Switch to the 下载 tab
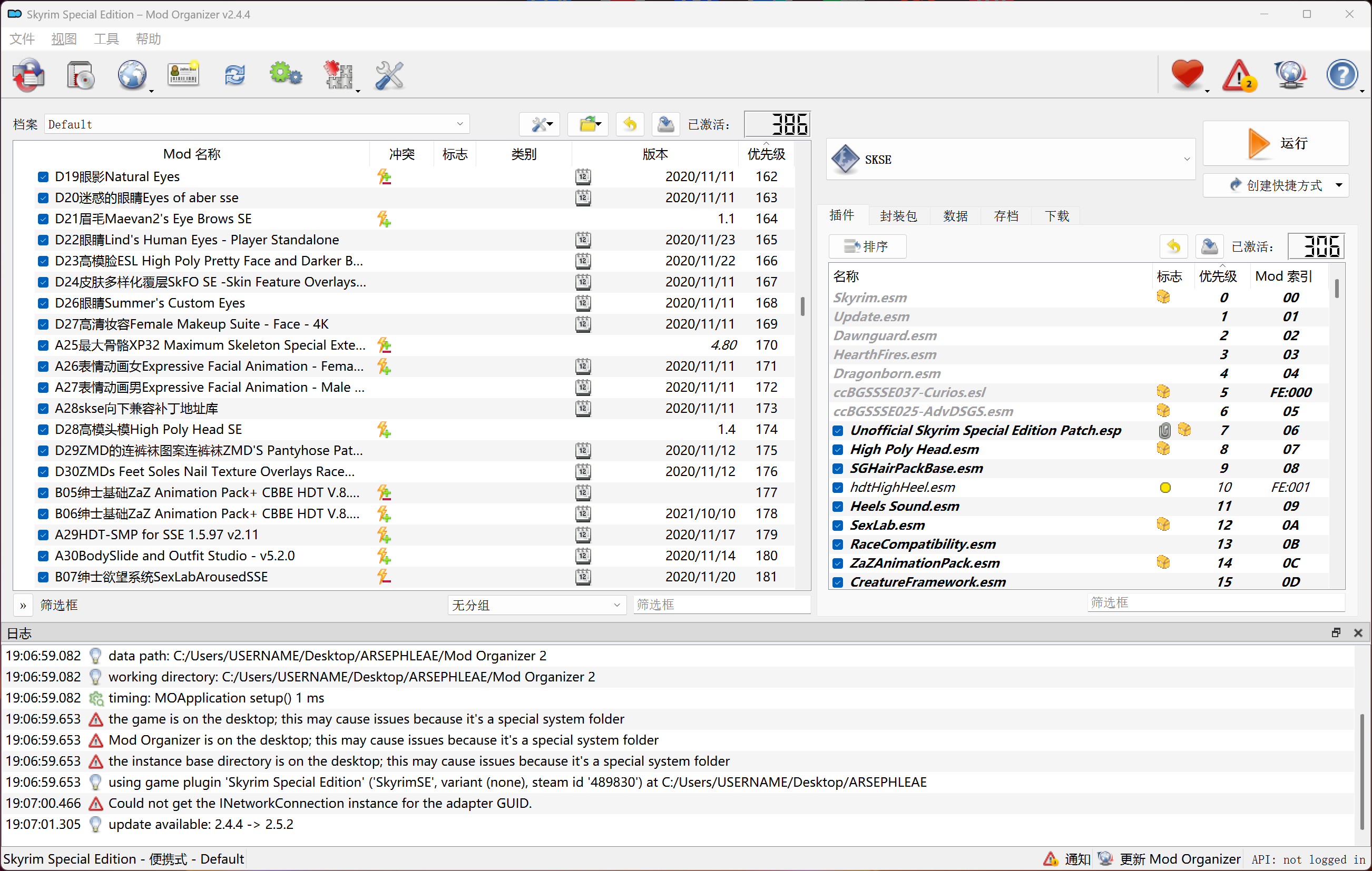 [1057, 216]
